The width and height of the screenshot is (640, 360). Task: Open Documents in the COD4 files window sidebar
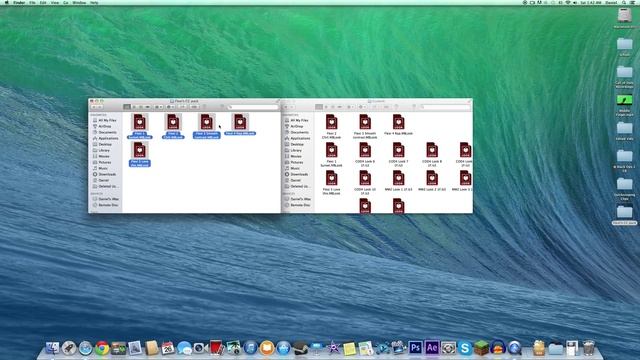pyautogui.click(x=296, y=132)
